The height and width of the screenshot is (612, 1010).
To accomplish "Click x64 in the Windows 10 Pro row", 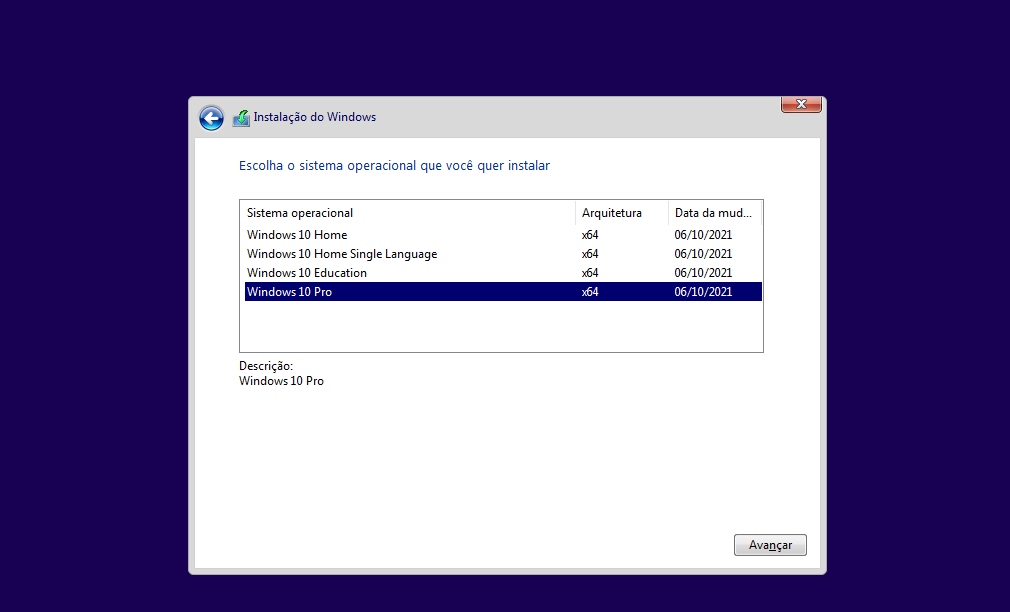I will (x=590, y=291).
